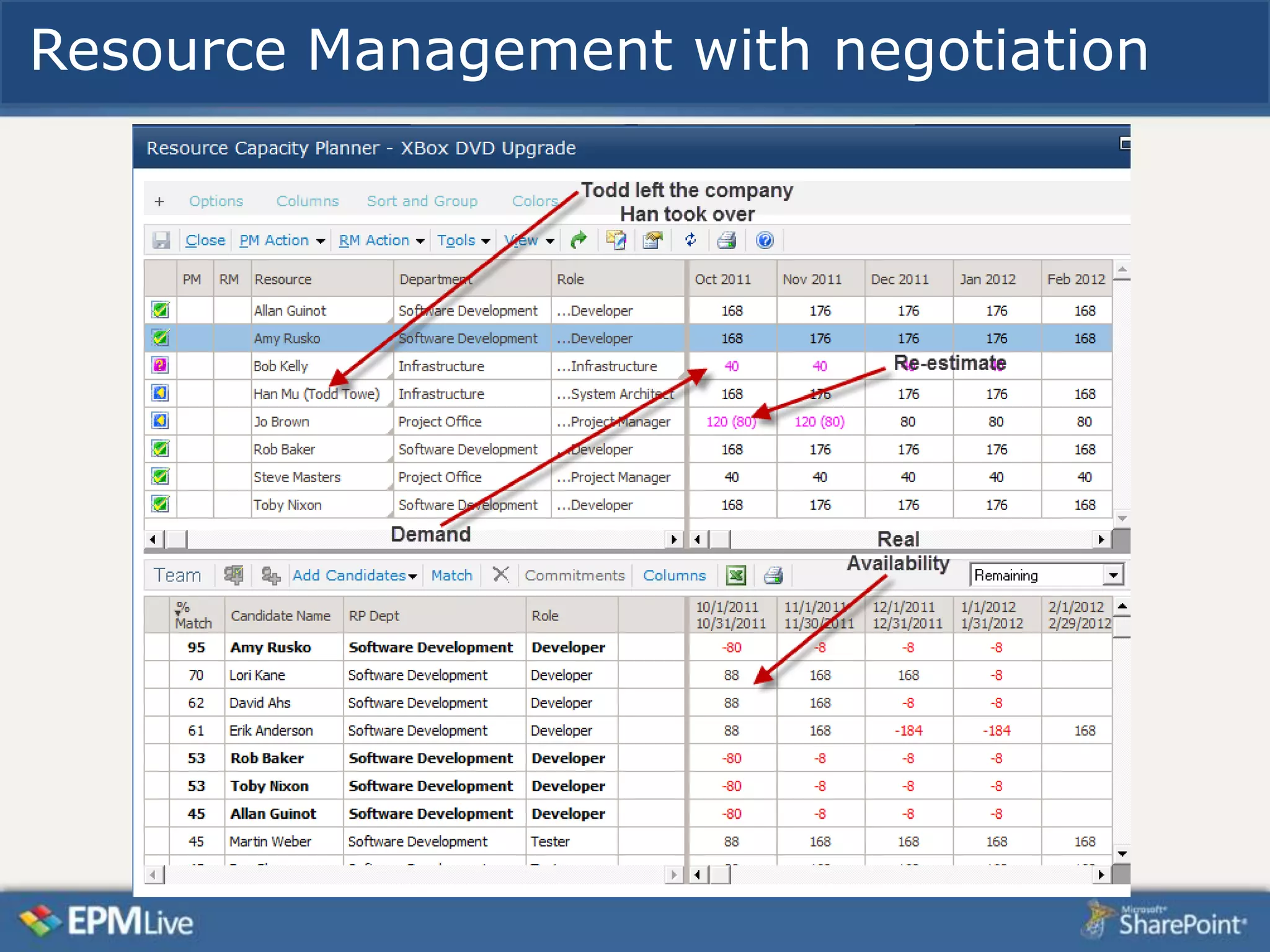Screen dimensions: 1270x952
Task: Click scroll right arrow under resource grid
Action: click(674, 539)
